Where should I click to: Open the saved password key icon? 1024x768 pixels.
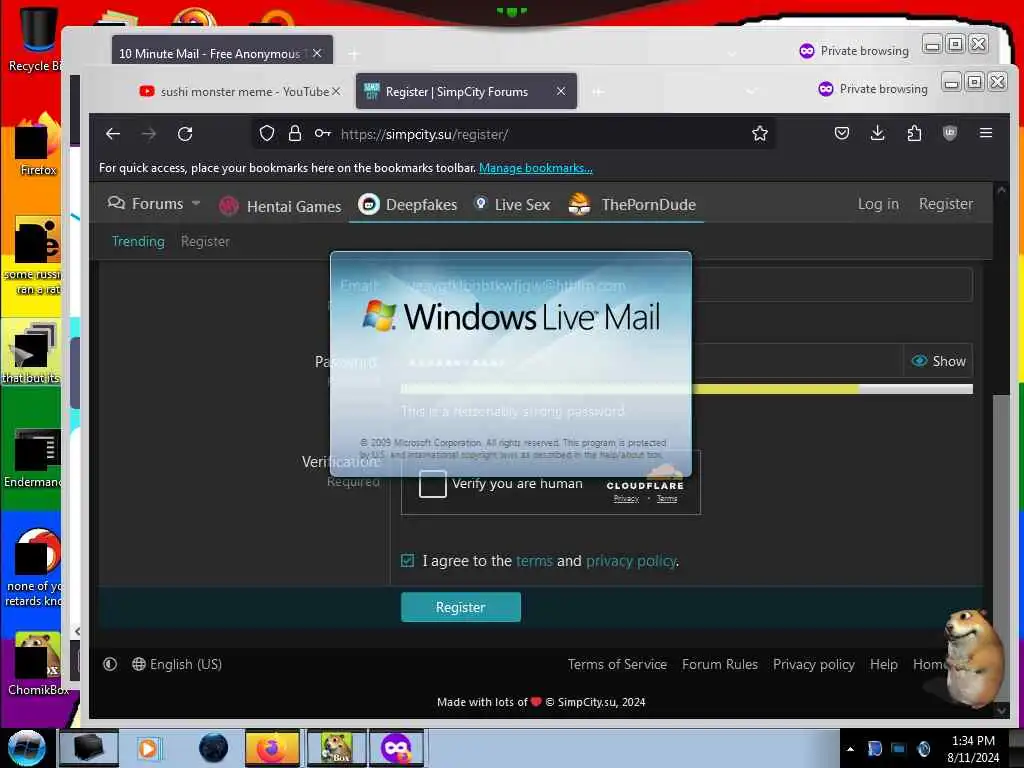point(323,134)
